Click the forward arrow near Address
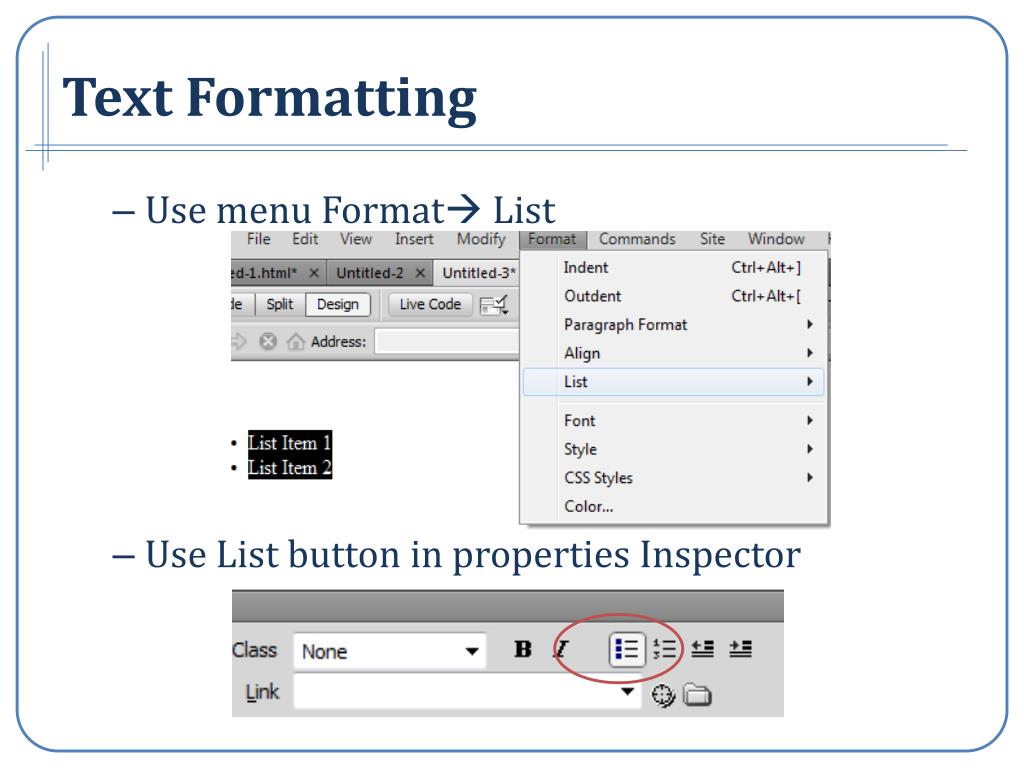 238,341
